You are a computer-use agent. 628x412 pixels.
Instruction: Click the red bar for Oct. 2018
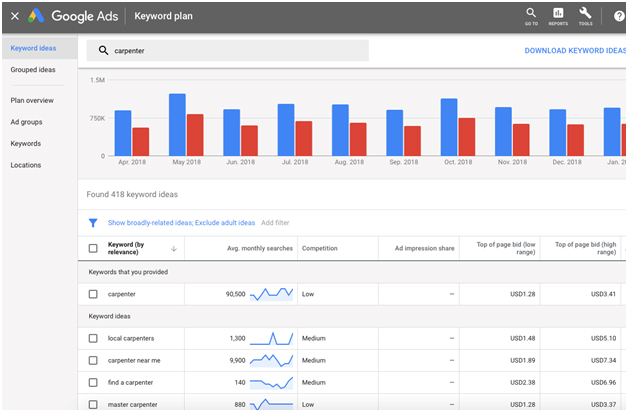467,137
